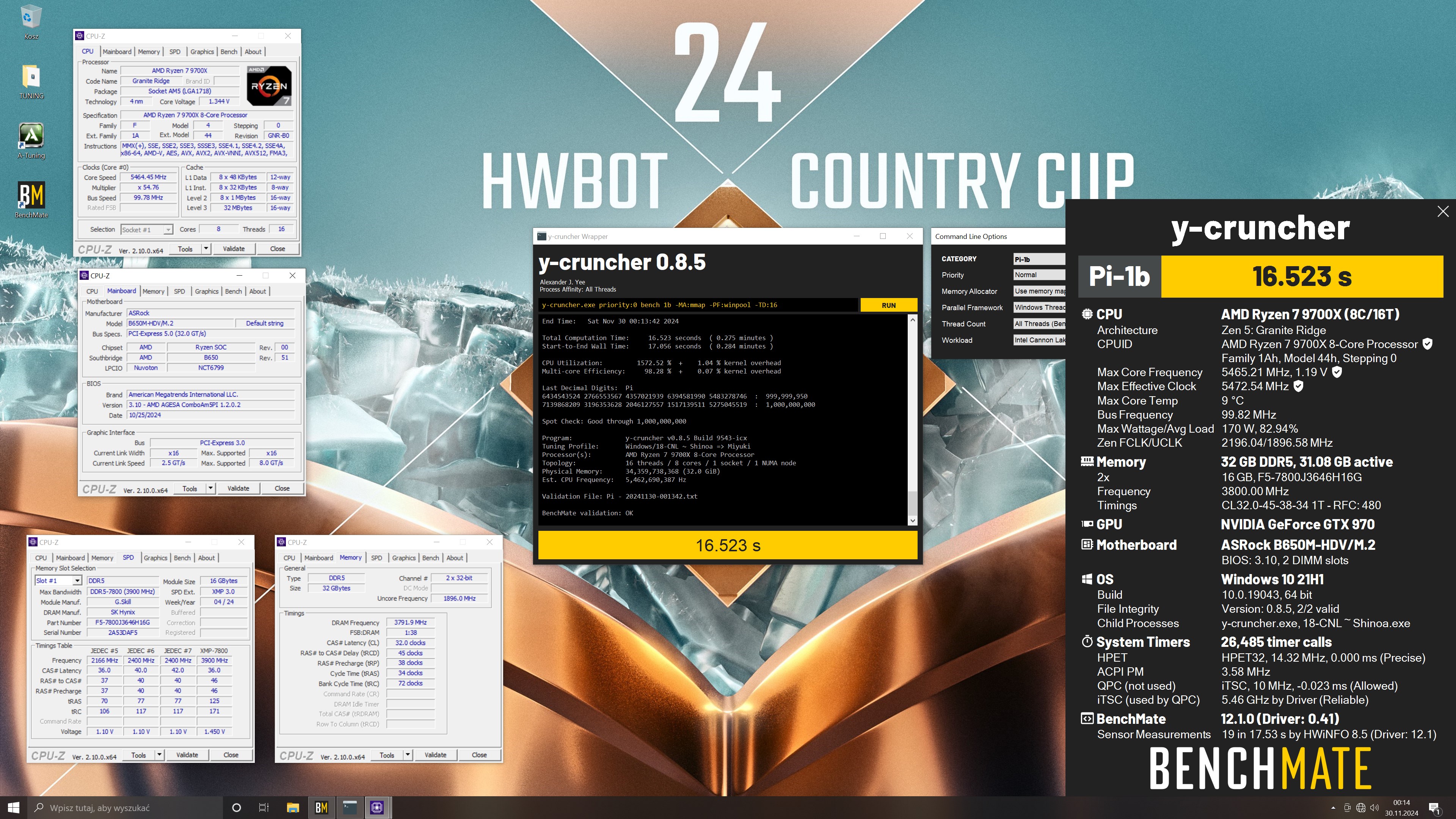Viewport: 1456px width, 819px height.
Task: Click Close button in the Timings CPU-Z window
Action: (x=479, y=755)
